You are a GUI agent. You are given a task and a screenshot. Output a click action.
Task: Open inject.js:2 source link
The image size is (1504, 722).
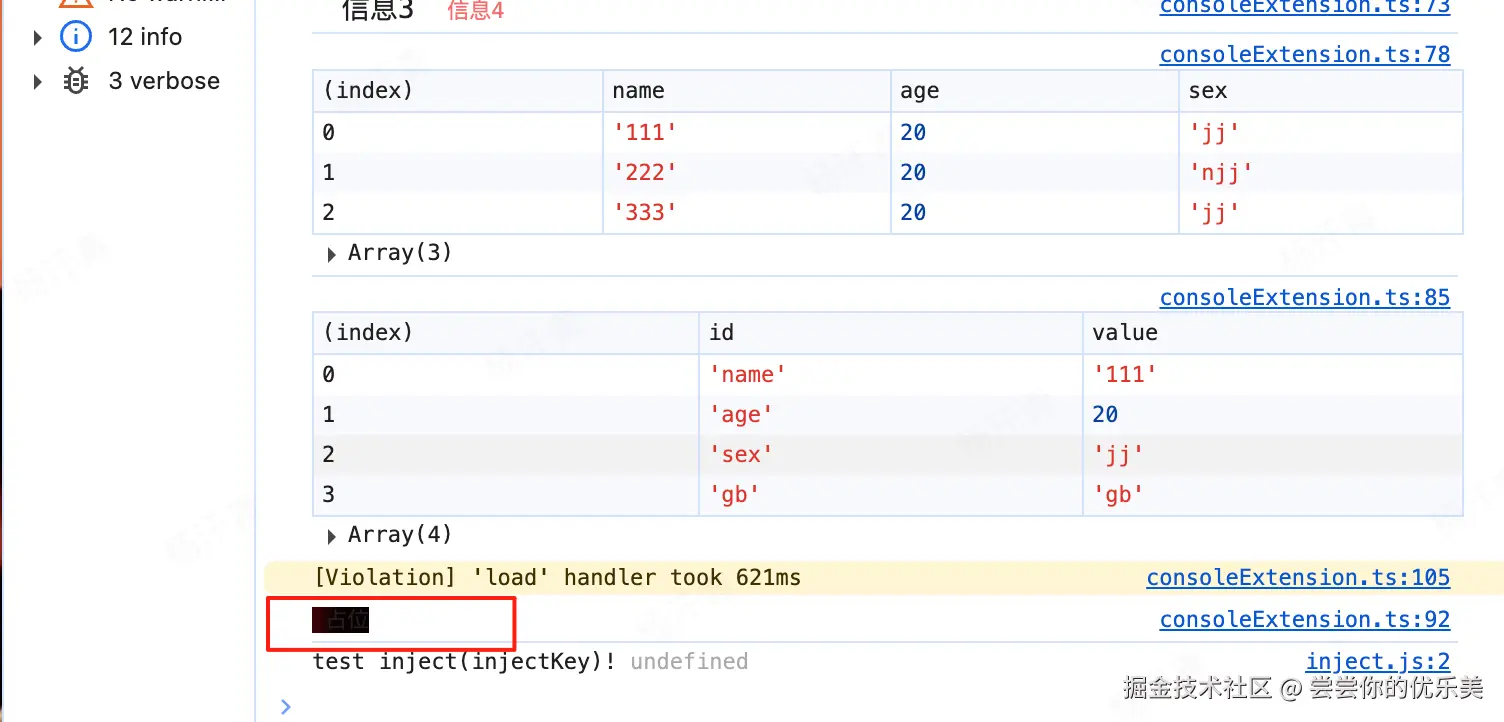point(1378,661)
